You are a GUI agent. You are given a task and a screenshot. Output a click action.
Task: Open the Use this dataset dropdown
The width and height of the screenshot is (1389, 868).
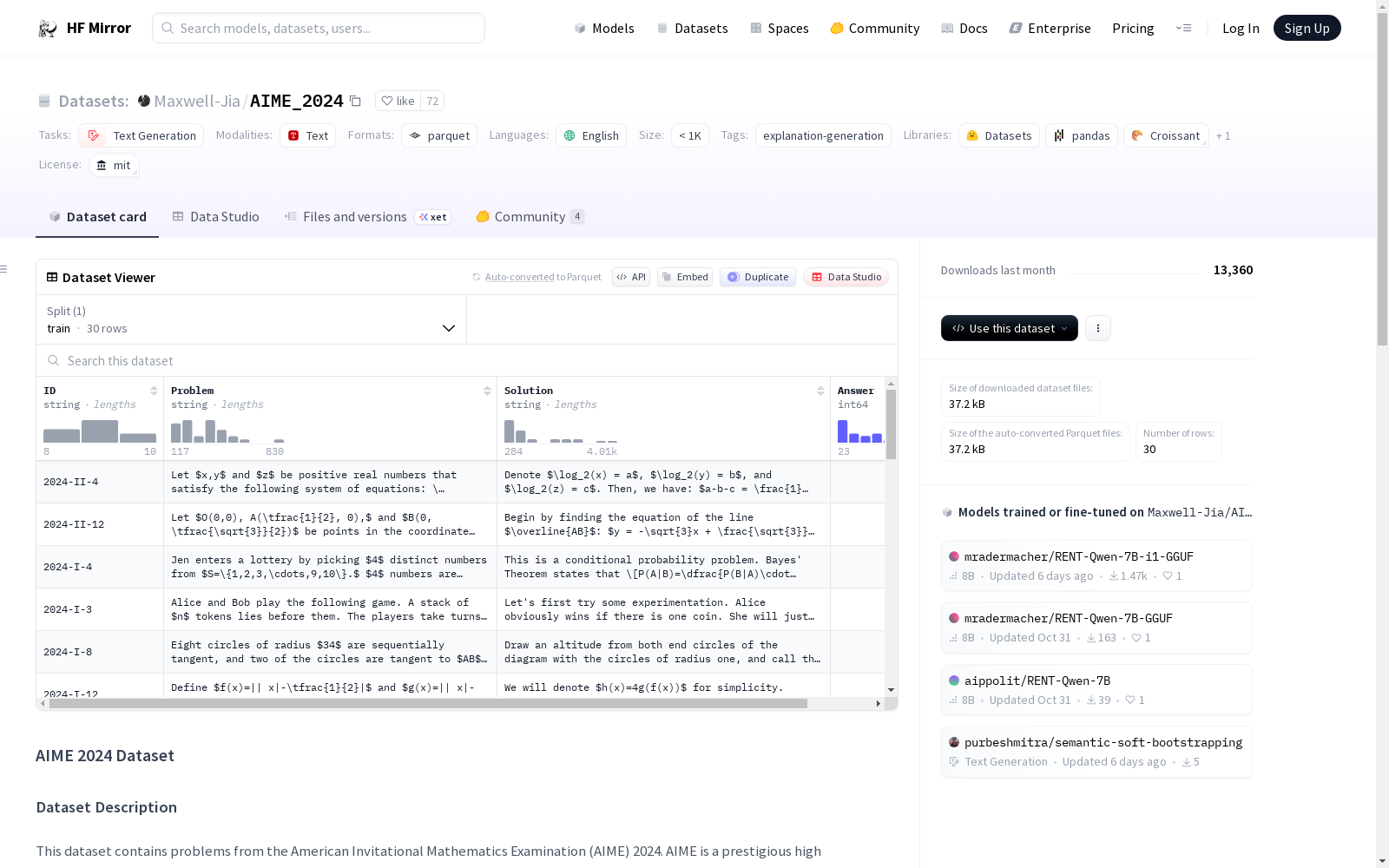(x=1010, y=328)
